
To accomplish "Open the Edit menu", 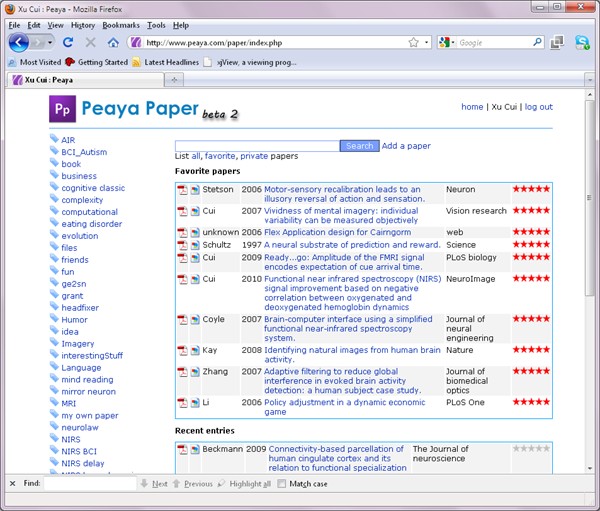I will (34, 25).
